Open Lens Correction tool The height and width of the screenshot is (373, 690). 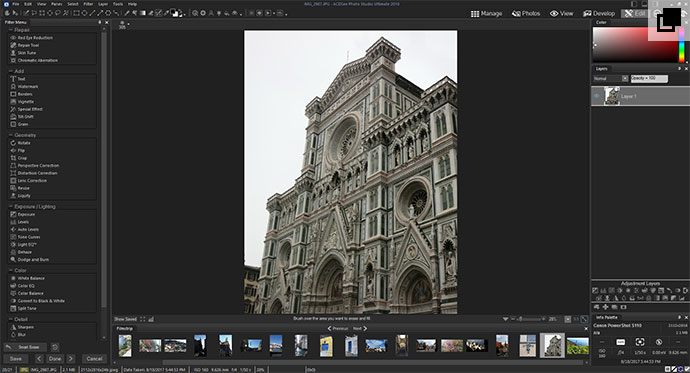click(x=29, y=180)
